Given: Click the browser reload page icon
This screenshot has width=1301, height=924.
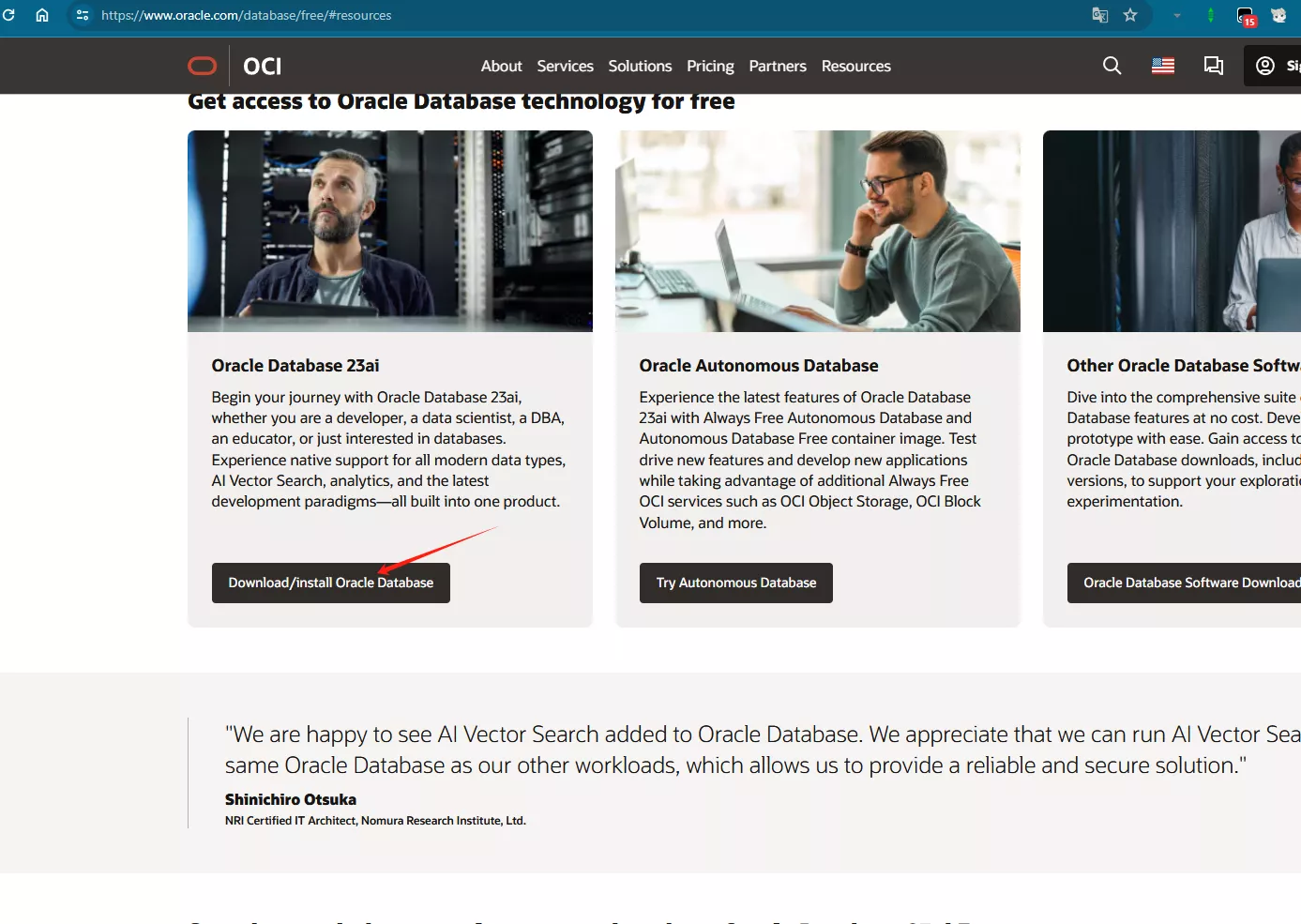Looking at the screenshot, I should [x=9, y=15].
